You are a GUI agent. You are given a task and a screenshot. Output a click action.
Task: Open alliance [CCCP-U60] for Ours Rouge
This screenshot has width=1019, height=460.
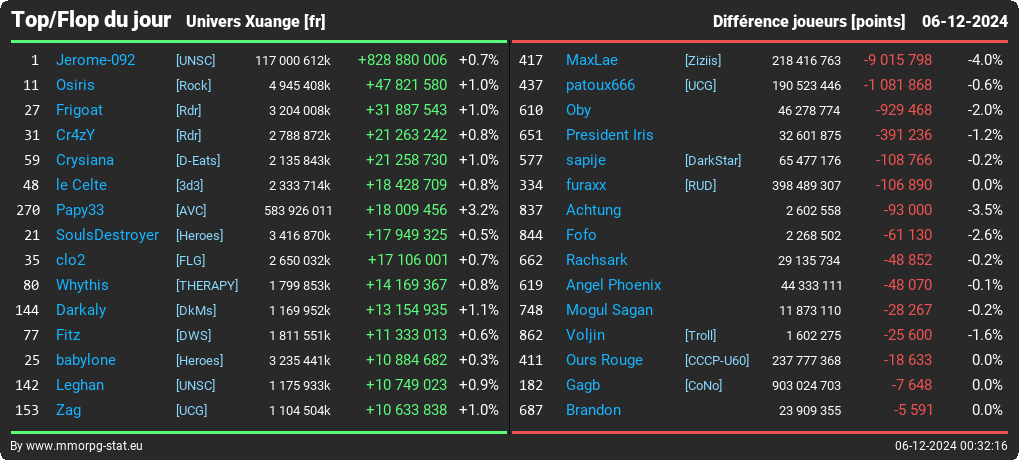717,361
